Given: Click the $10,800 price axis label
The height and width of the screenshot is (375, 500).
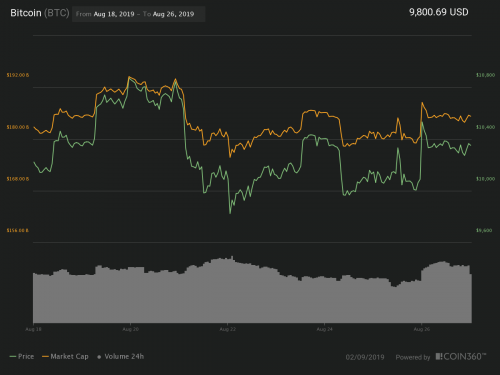Looking at the screenshot, I should click(485, 75).
